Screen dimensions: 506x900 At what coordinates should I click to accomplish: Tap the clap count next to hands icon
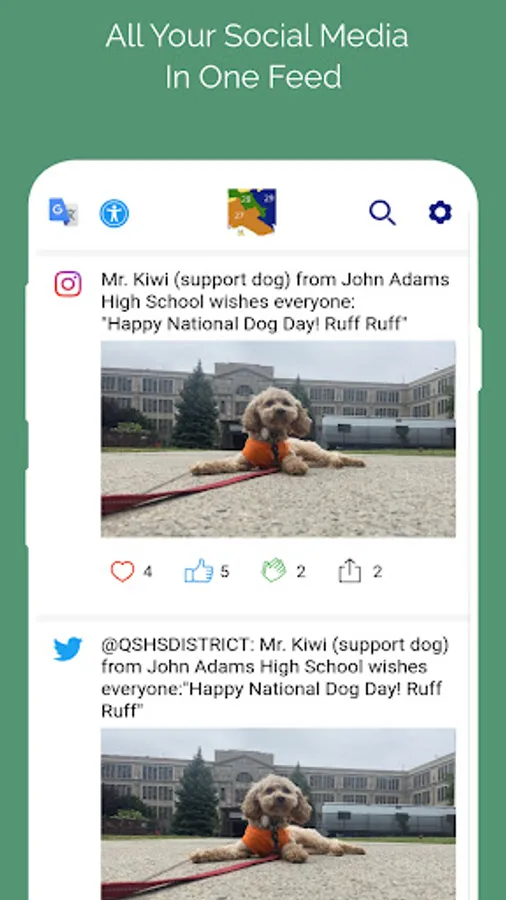(x=301, y=572)
